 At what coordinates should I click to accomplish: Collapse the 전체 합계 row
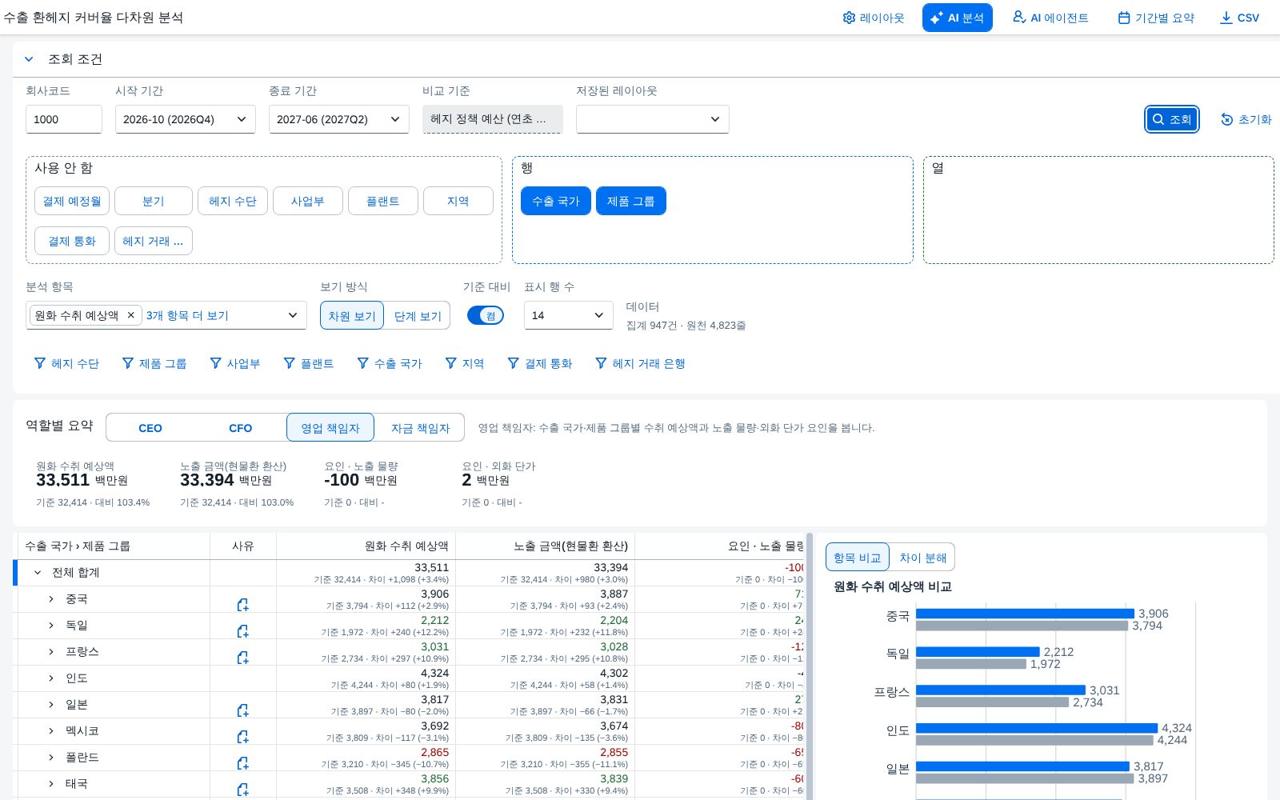[38, 573]
